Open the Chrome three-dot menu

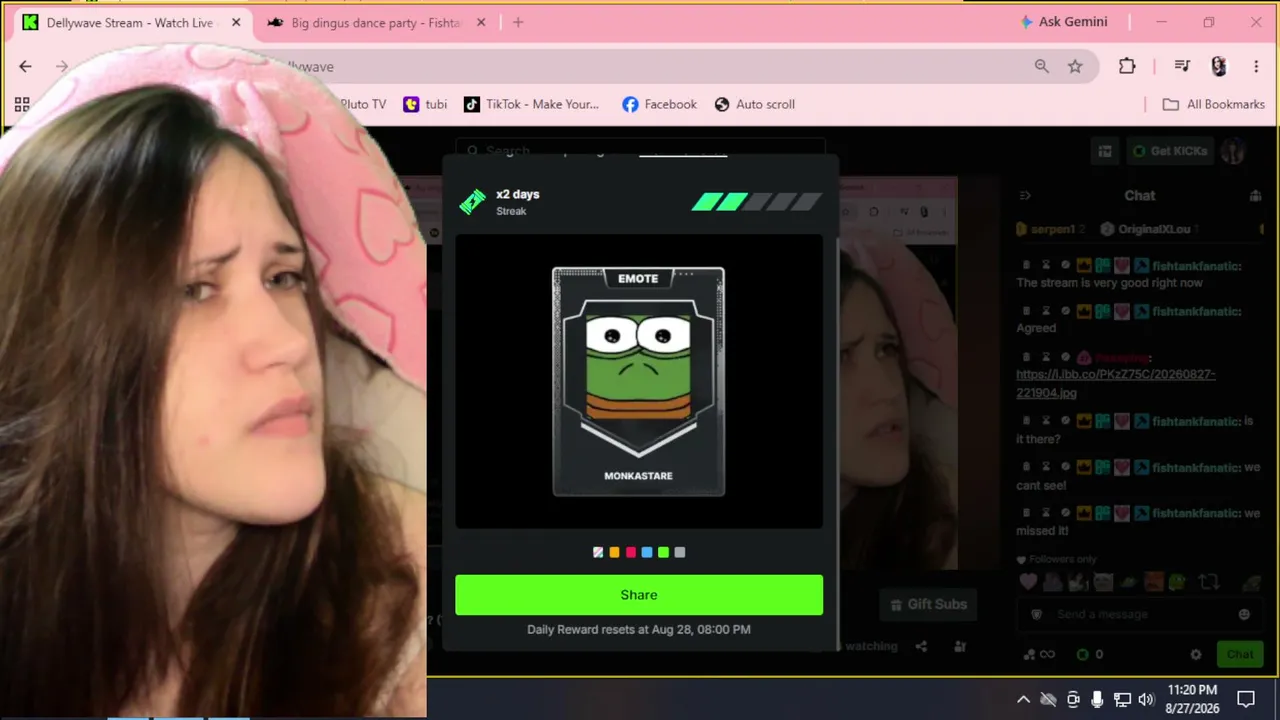(1256, 66)
